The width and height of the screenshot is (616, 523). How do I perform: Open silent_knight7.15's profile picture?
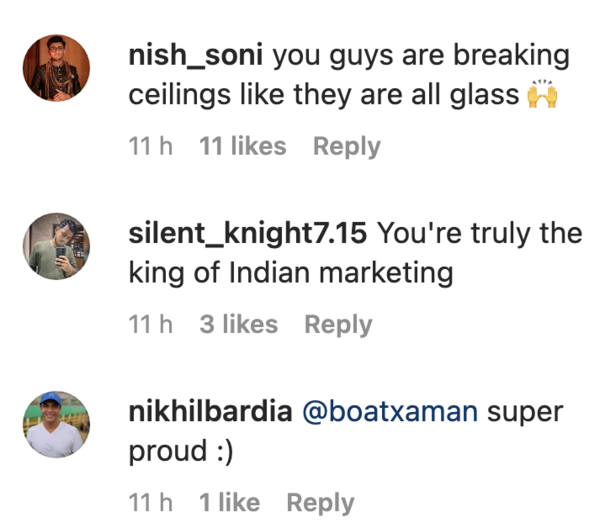pyautogui.click(x=56, y=246)
